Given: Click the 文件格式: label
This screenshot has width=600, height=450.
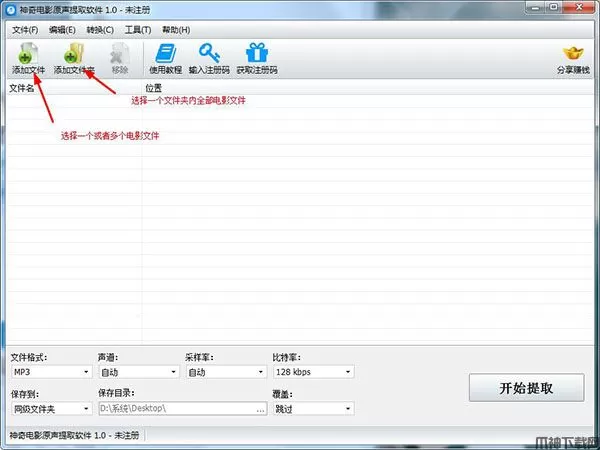Looking at the screenshot, I should 29,357.
